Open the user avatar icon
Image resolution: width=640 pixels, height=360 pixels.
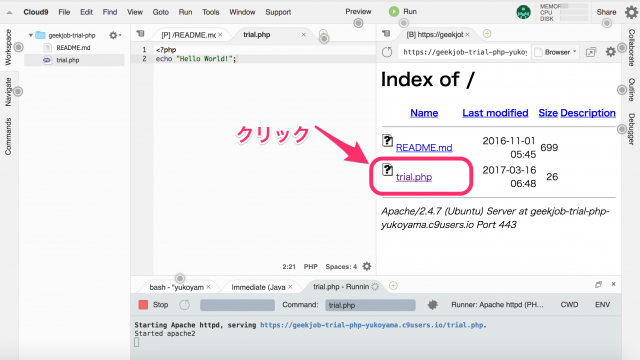coord(524,12)
